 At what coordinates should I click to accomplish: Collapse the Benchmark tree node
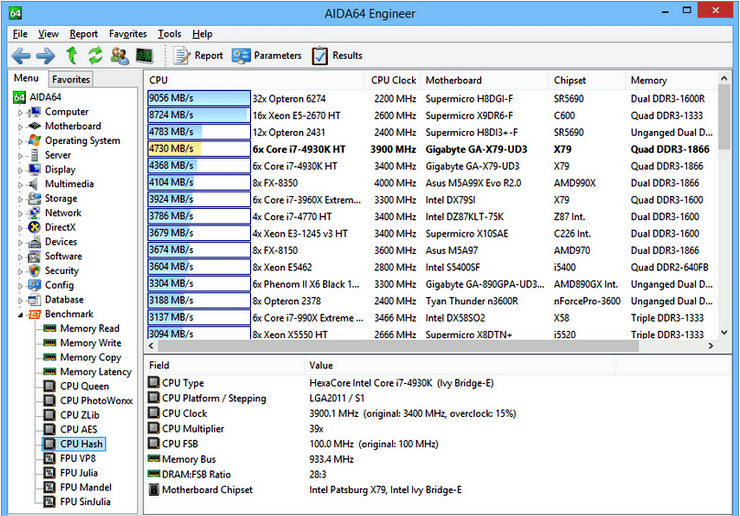(20, 315)
